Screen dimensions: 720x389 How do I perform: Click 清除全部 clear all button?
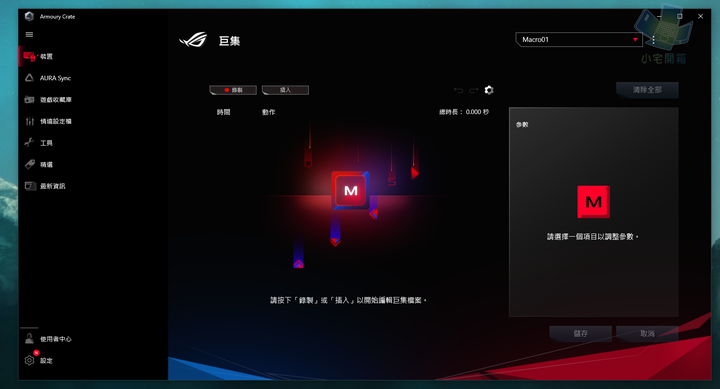(x=647, y=90)
